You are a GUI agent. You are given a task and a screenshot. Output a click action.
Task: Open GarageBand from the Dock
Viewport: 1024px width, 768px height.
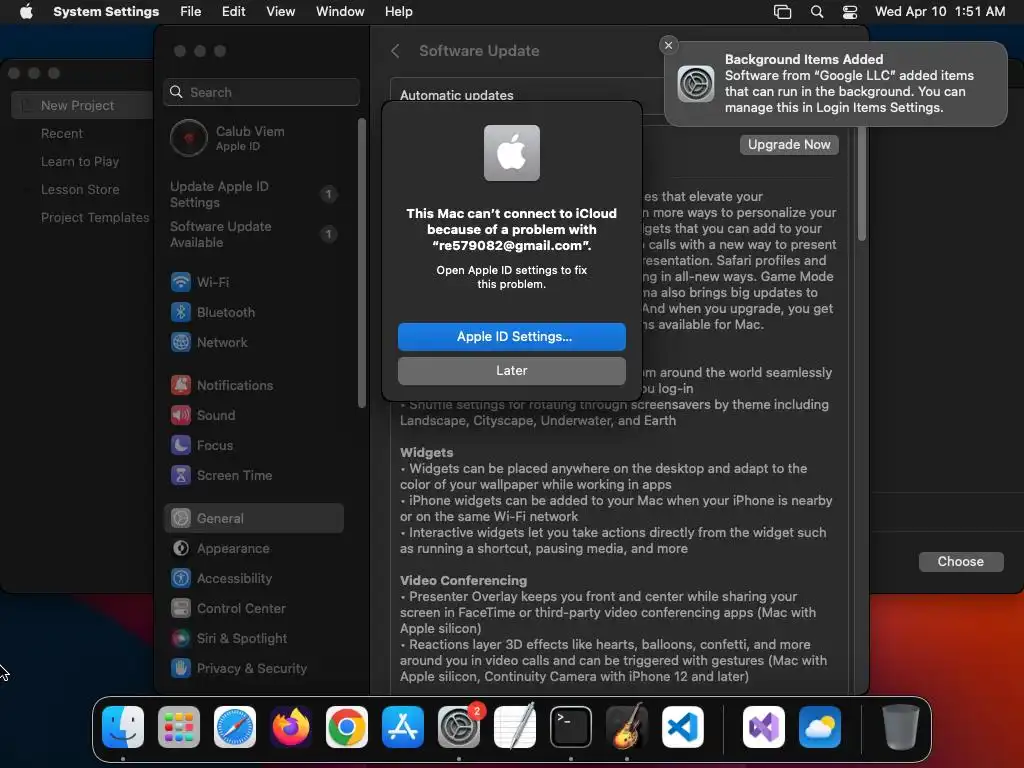627,727
